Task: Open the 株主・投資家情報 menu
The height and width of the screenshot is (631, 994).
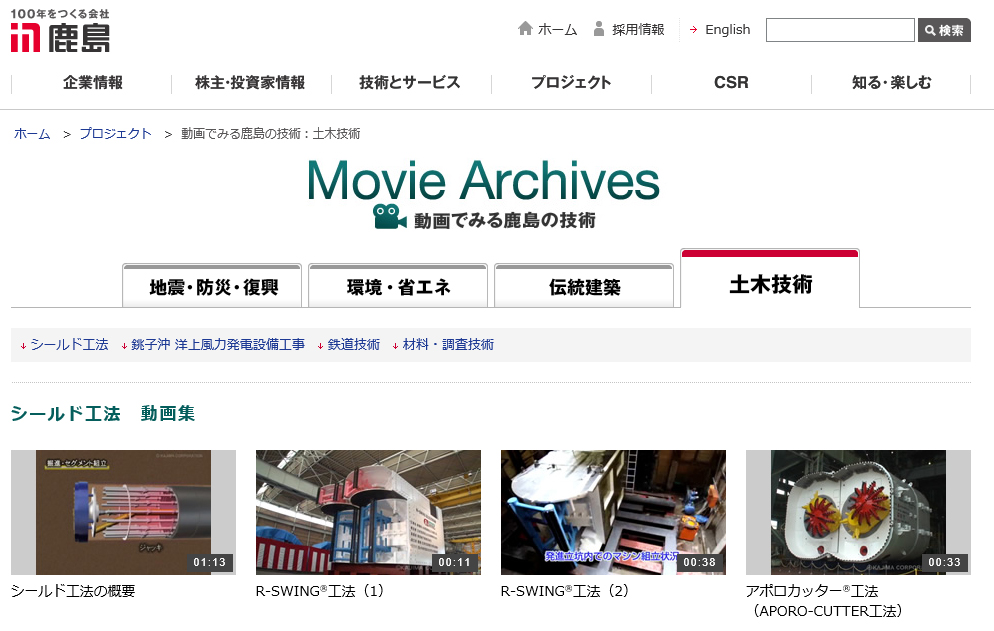Action: click(250, 82)
